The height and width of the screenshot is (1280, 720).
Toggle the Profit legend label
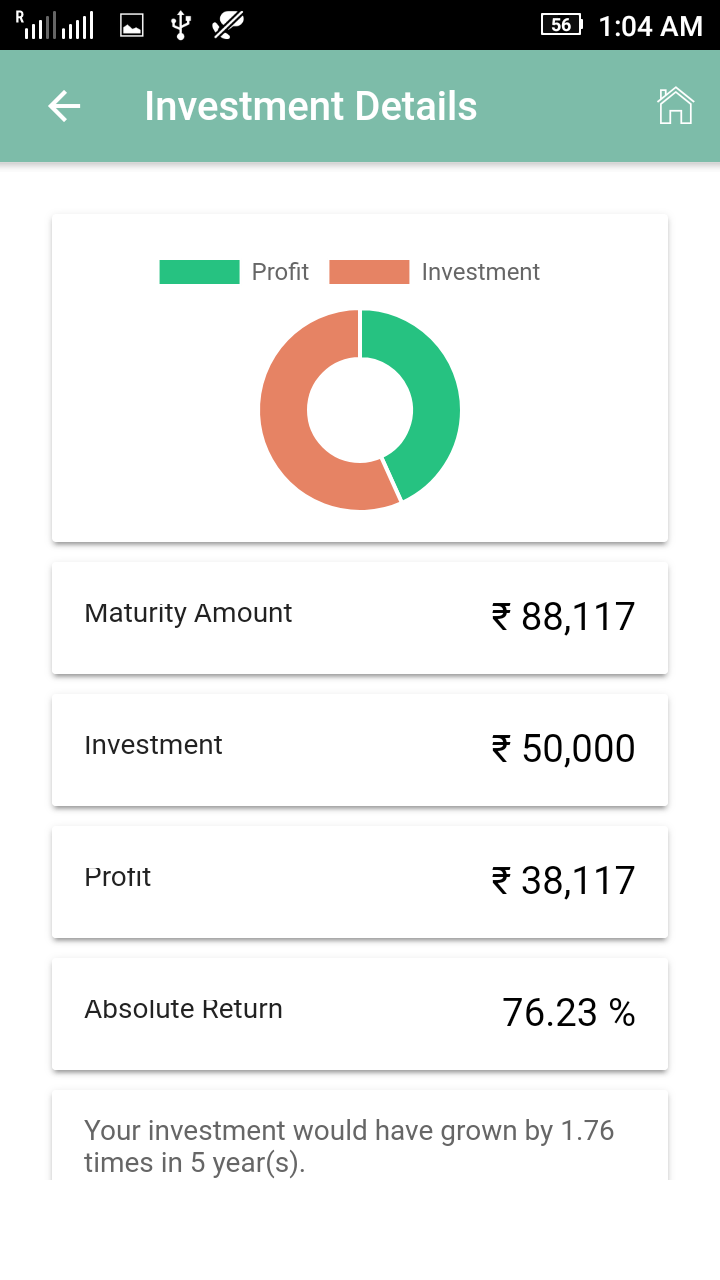click(x=280, y=272)
